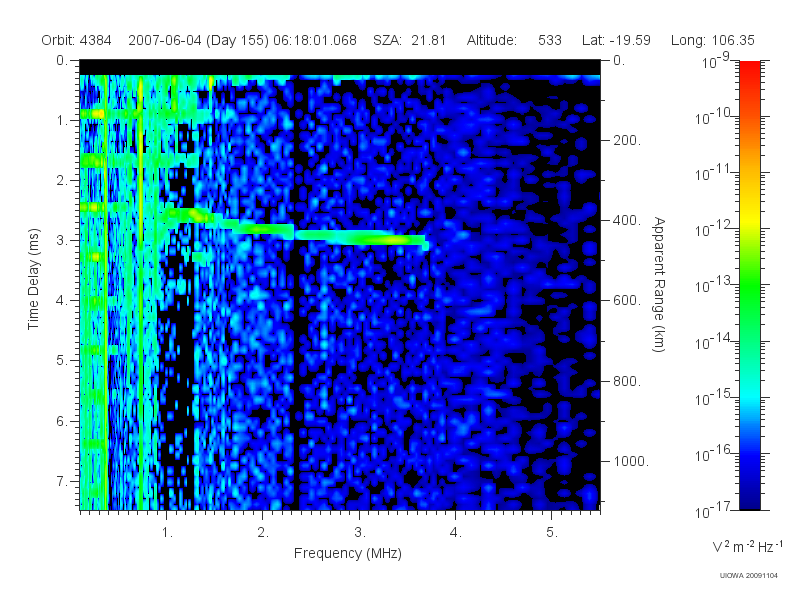Click the frequency tick label '3.'
Image resolution: width=800 pixels, height=600 pixels.
360,533
